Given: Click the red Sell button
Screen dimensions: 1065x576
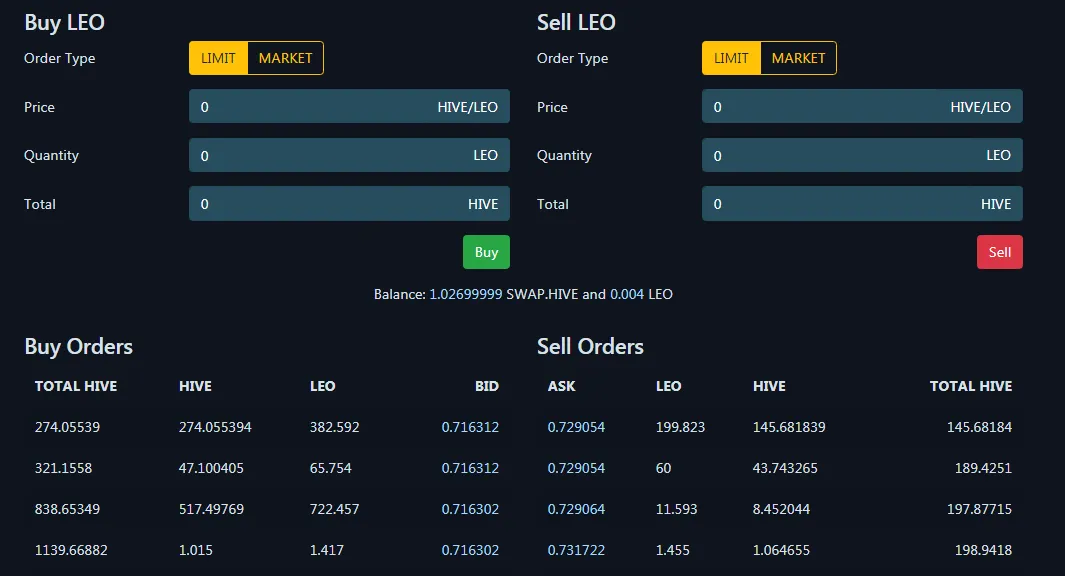Looking at the screenshot, I should [x=1000, y=252].
